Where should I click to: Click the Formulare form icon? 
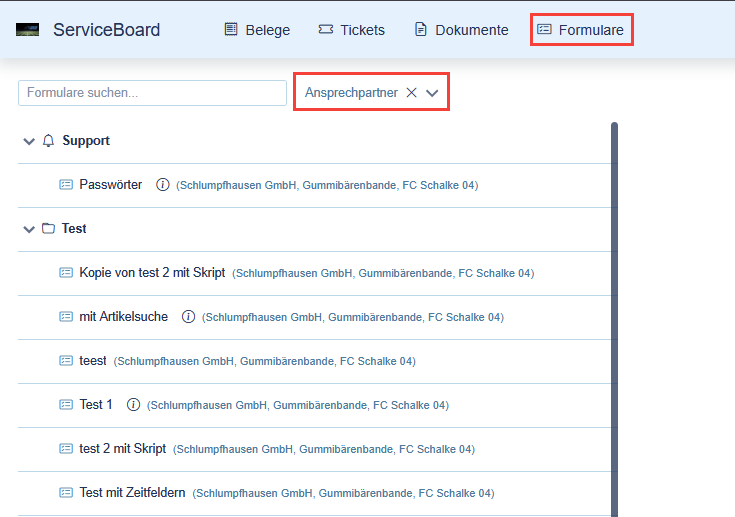(x=544, y=30)
